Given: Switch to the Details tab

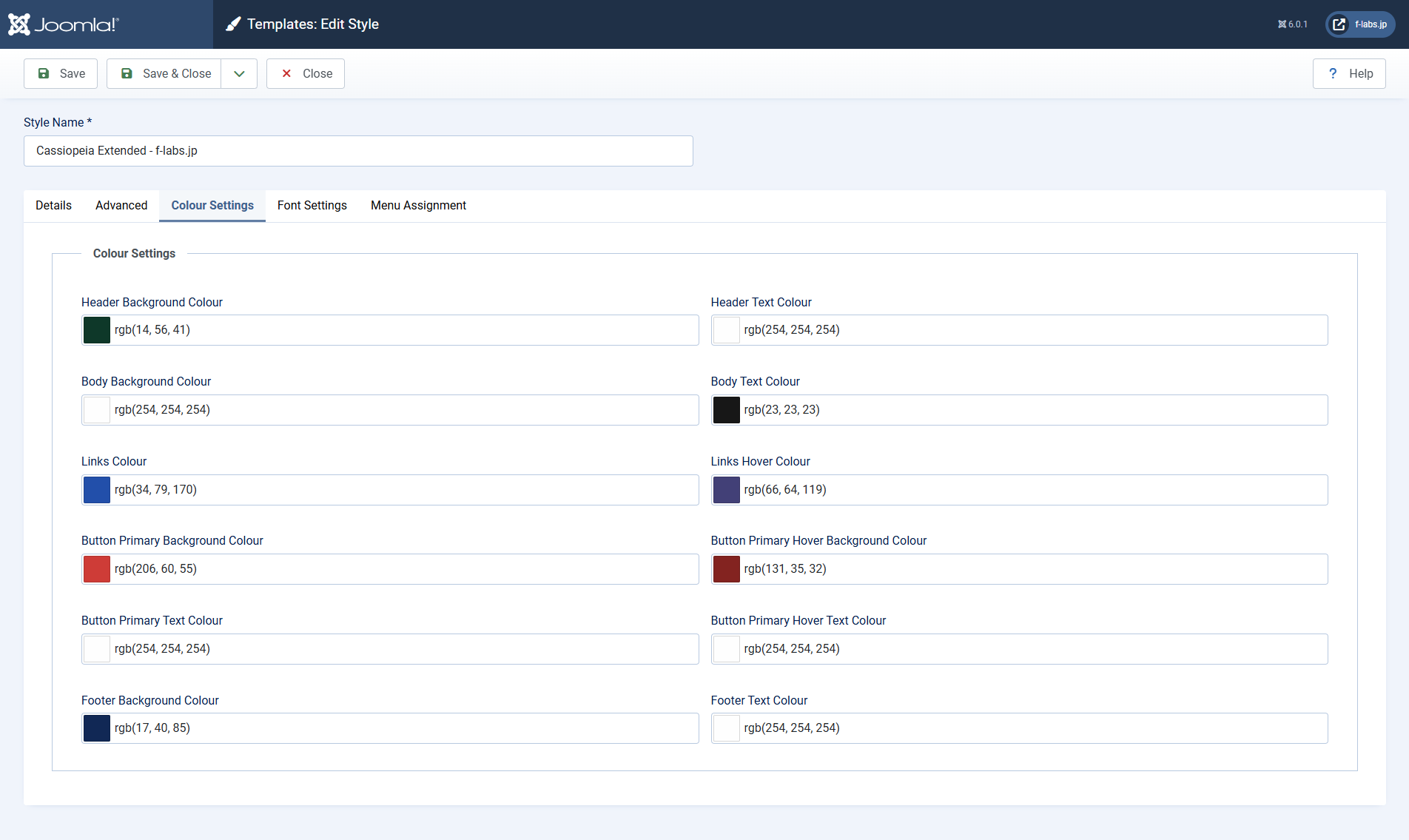Looking at the screenshot, I should tap(53, 205).
